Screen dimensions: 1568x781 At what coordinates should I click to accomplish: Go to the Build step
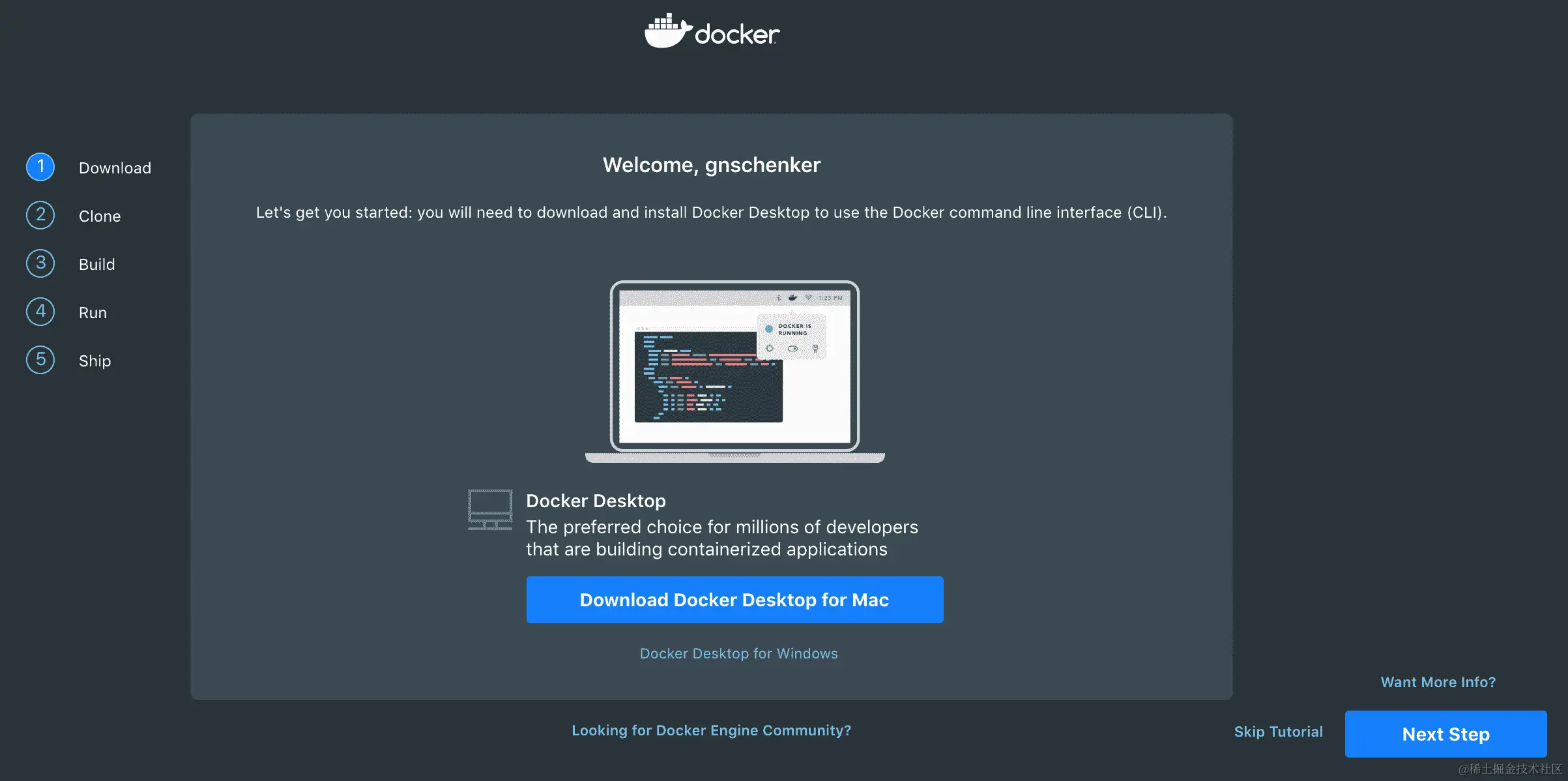[x=96, y=265]
